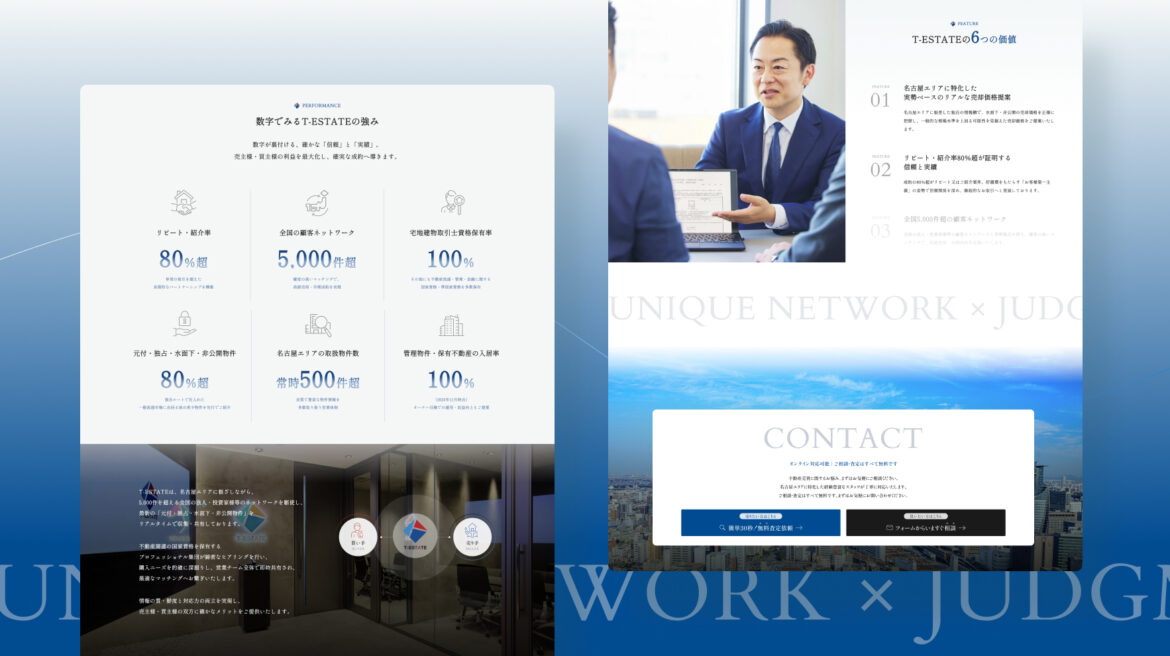The width and height of the screenshot is (1170, 656).
Task: Select feature 01 名古屋エリアに特化した heading
Action: point(951,93)
